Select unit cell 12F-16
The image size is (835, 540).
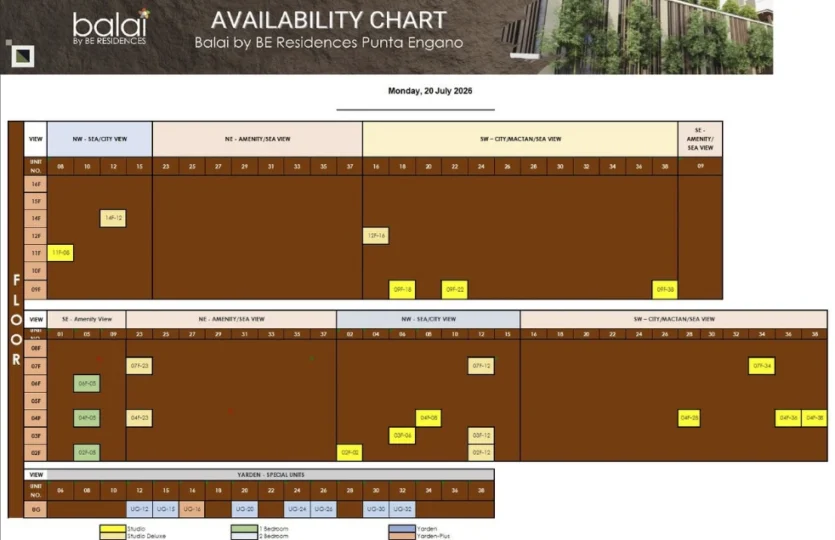[x=375, y=236]
